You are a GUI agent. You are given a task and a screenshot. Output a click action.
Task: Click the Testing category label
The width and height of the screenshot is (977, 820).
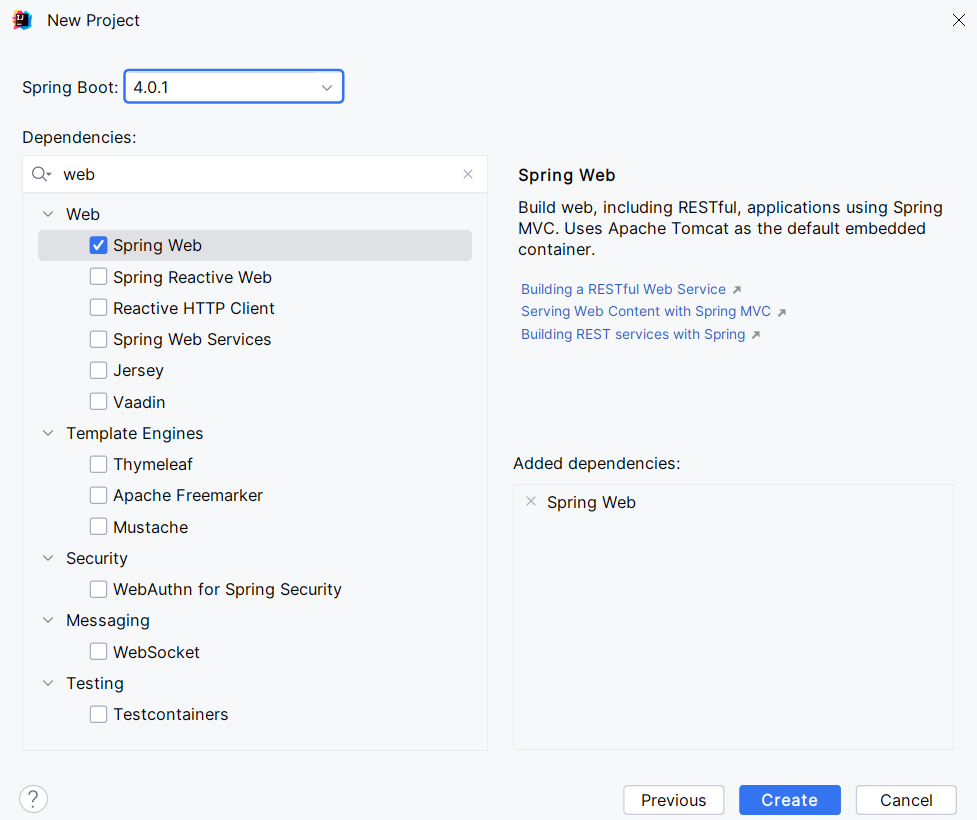[95, 684]
